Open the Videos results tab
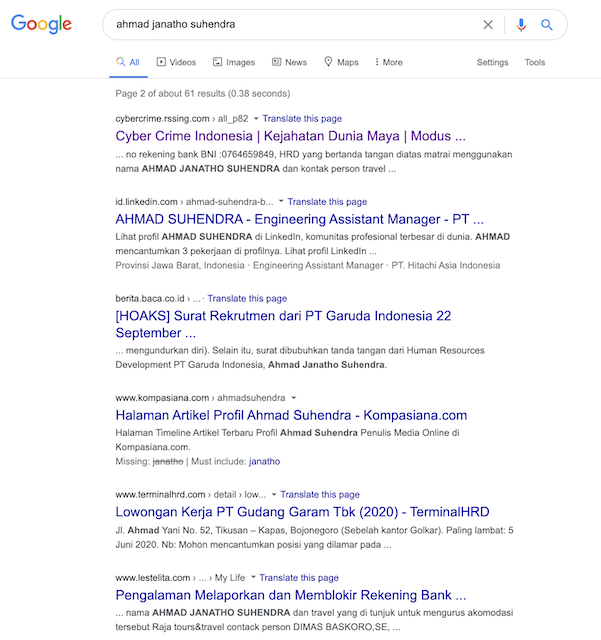601x640 pixels. 176,62
